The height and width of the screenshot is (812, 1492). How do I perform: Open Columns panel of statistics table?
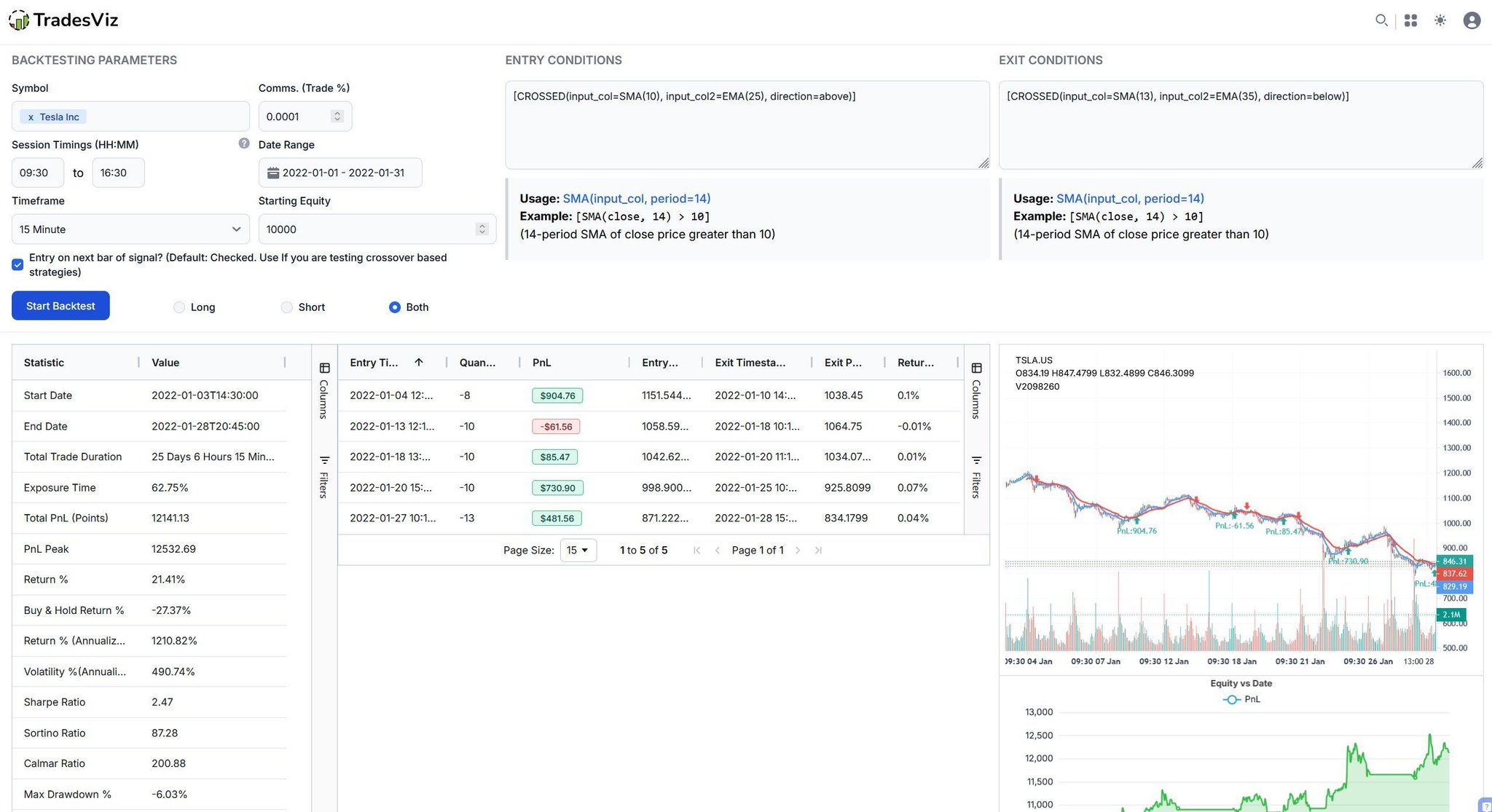coord(324,390)
